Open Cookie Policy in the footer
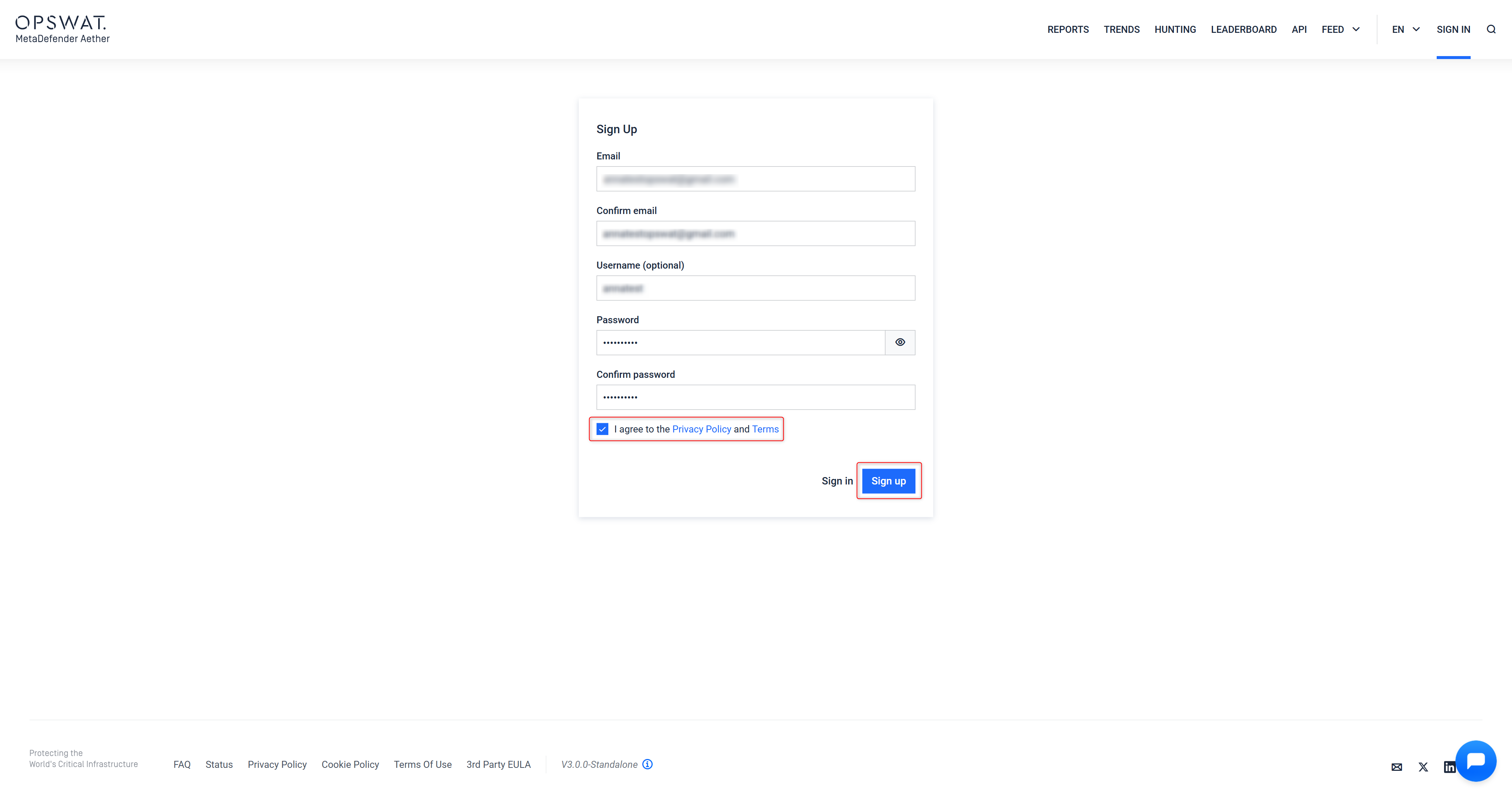Screen dimensions: 1512x797 click(350, 764)
